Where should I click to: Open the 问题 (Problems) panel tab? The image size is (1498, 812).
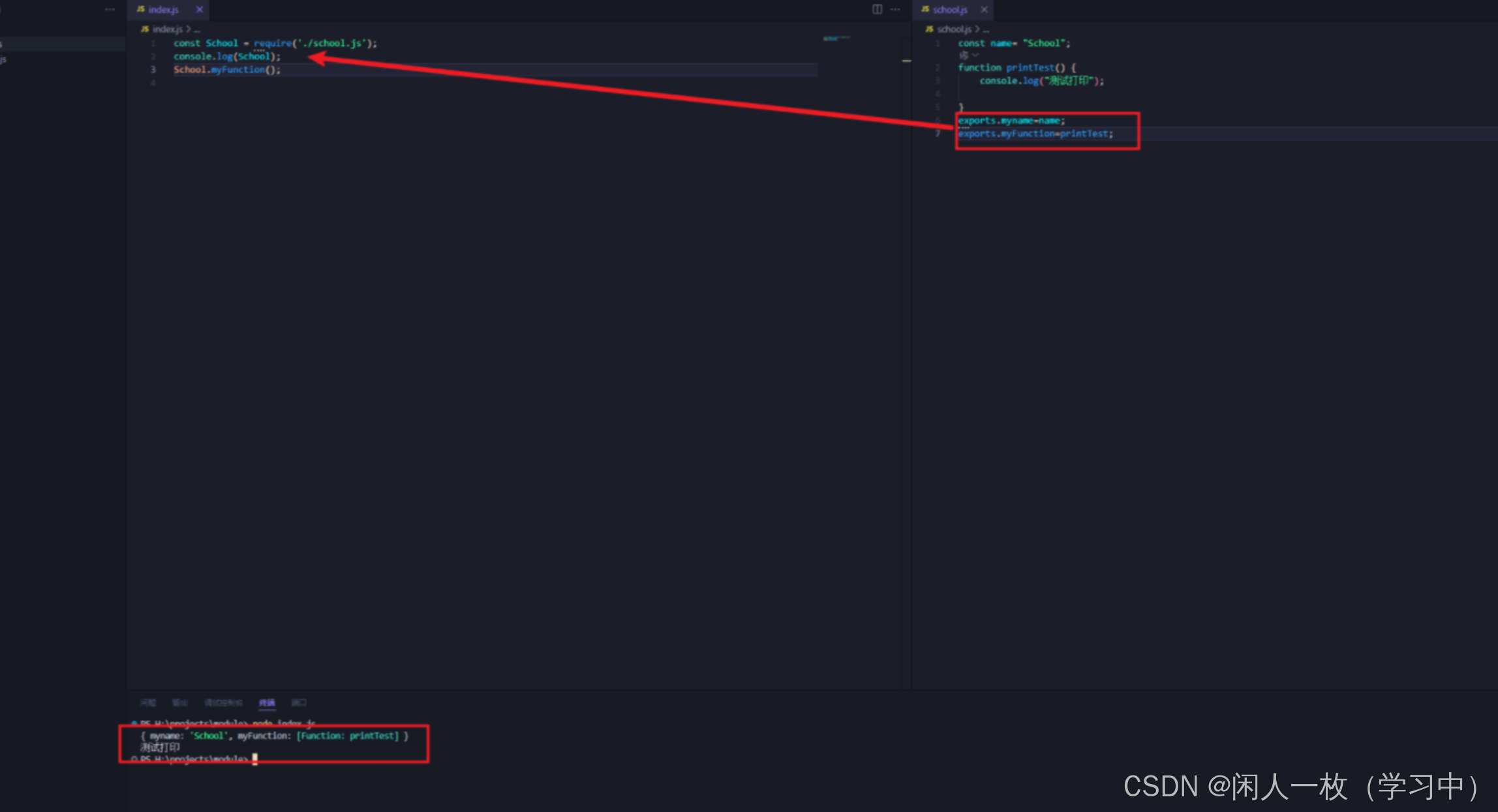point(148,702)
